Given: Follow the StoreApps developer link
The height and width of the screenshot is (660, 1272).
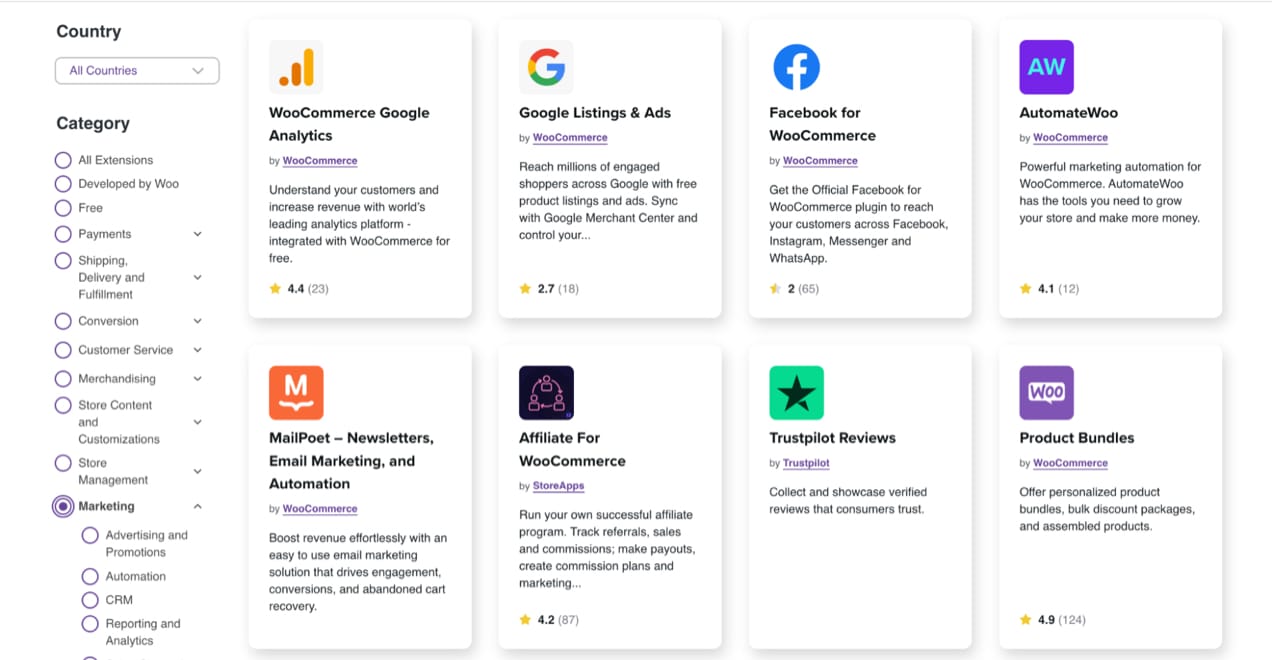Looking at the screenshot, I should coord(558,486).
